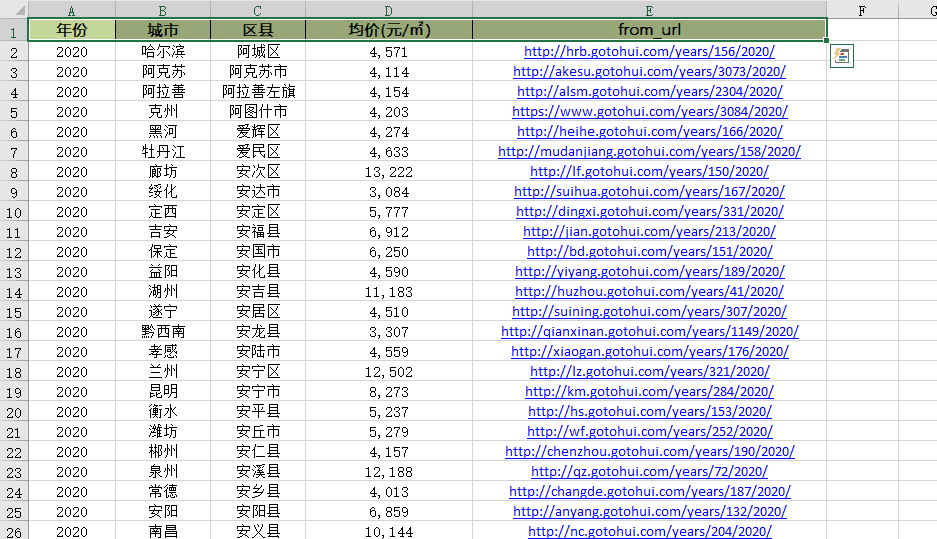Select the city cell 常德
937x539 pixels.
163,492
